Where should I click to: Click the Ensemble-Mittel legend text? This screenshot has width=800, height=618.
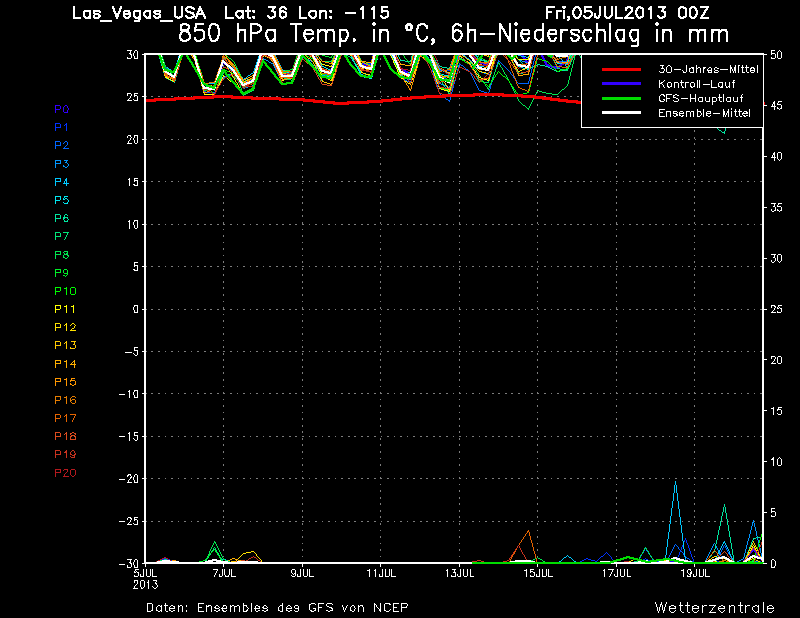(x=704, y=113)
